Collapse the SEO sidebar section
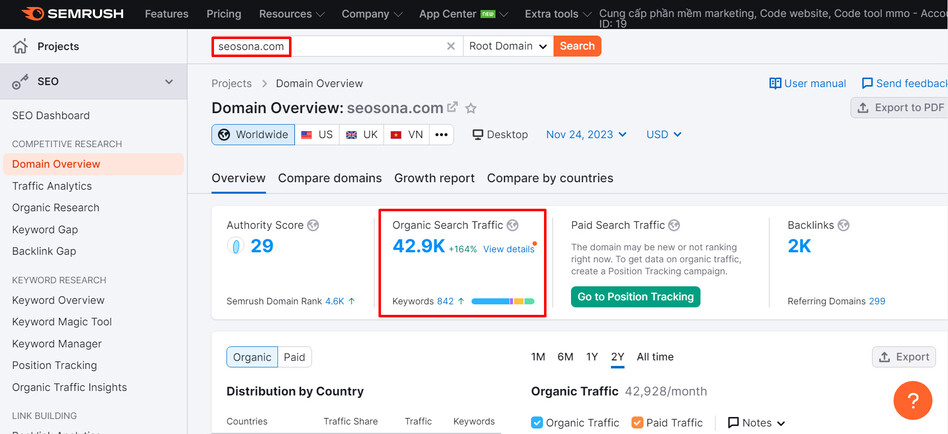The image size is (948, 434). (x=169, y=82)
